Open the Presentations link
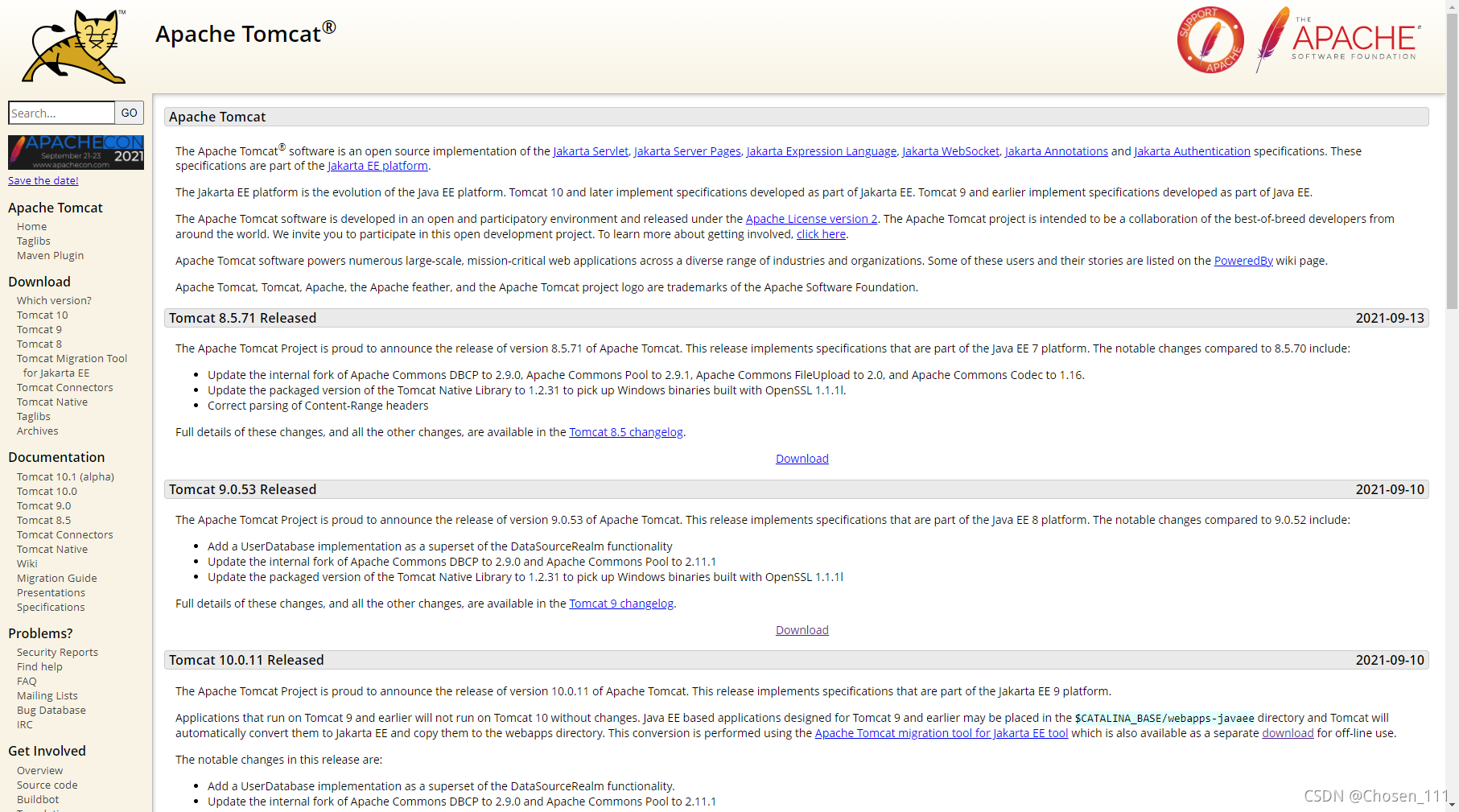 tap(51, 593)
